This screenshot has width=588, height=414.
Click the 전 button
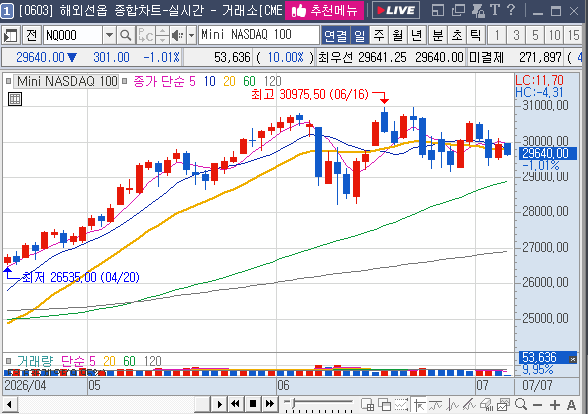32,36
